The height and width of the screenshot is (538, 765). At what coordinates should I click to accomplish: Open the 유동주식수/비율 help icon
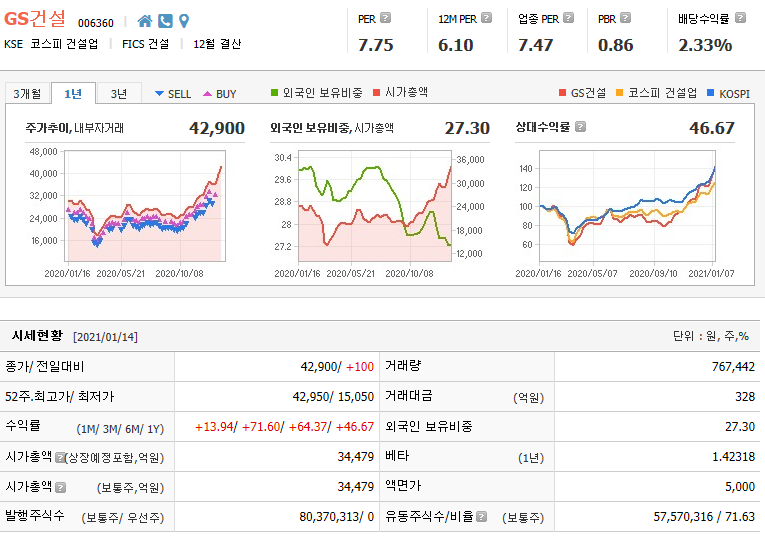point(482,517)
